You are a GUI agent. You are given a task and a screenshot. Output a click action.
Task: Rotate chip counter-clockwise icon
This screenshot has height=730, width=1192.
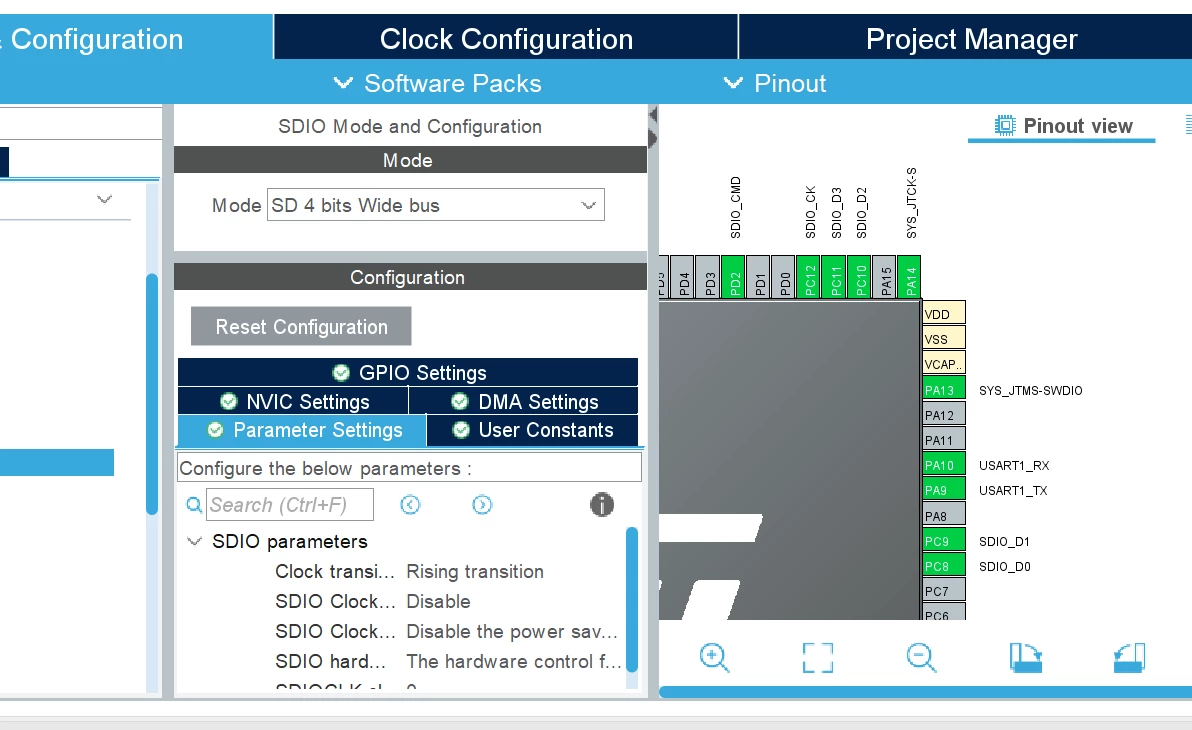[x=1129, y=658]
